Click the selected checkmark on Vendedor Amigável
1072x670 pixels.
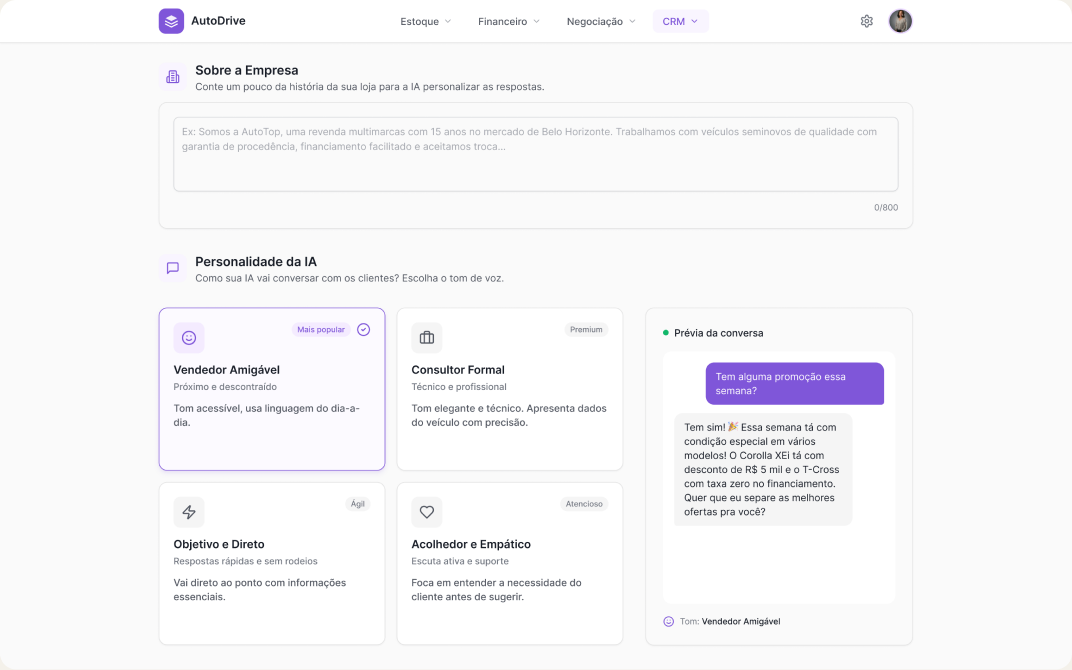point(364,330)
